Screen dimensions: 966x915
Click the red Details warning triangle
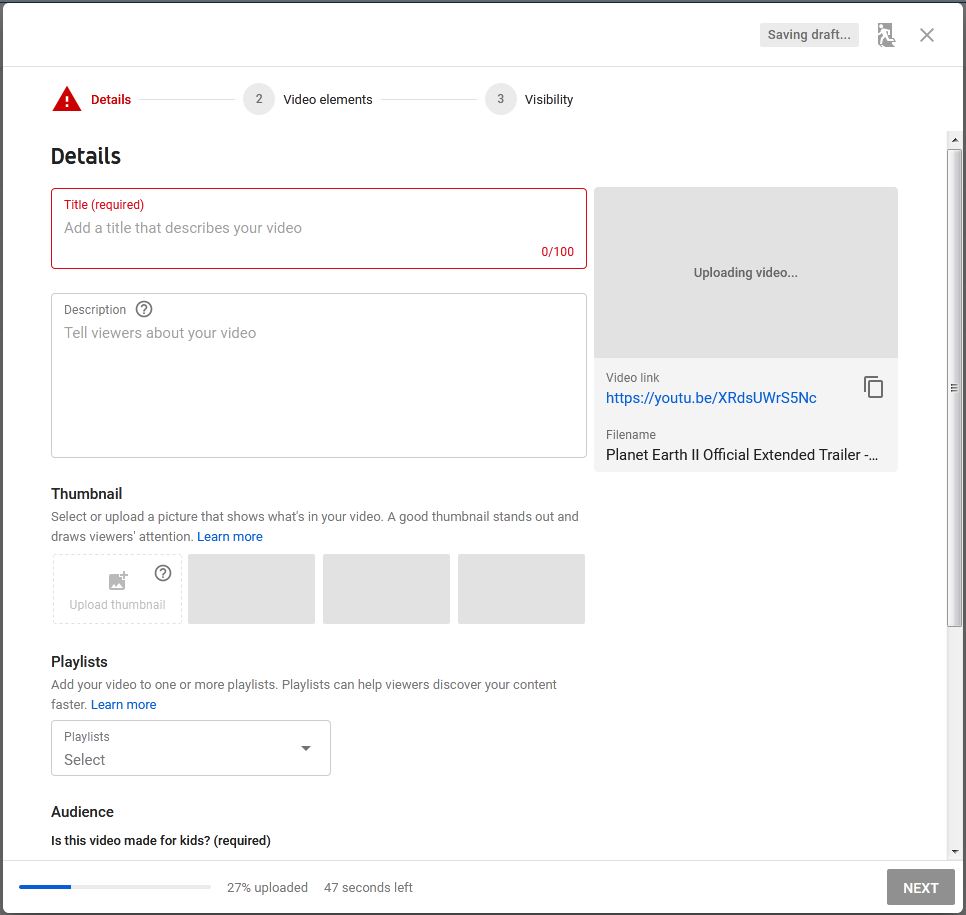(x=67, y=99)
